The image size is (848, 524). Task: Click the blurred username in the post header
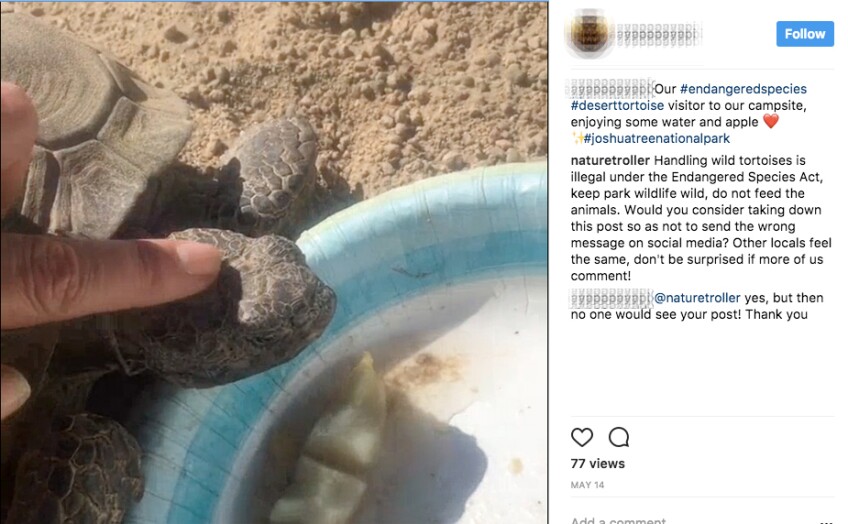[657, 35]
